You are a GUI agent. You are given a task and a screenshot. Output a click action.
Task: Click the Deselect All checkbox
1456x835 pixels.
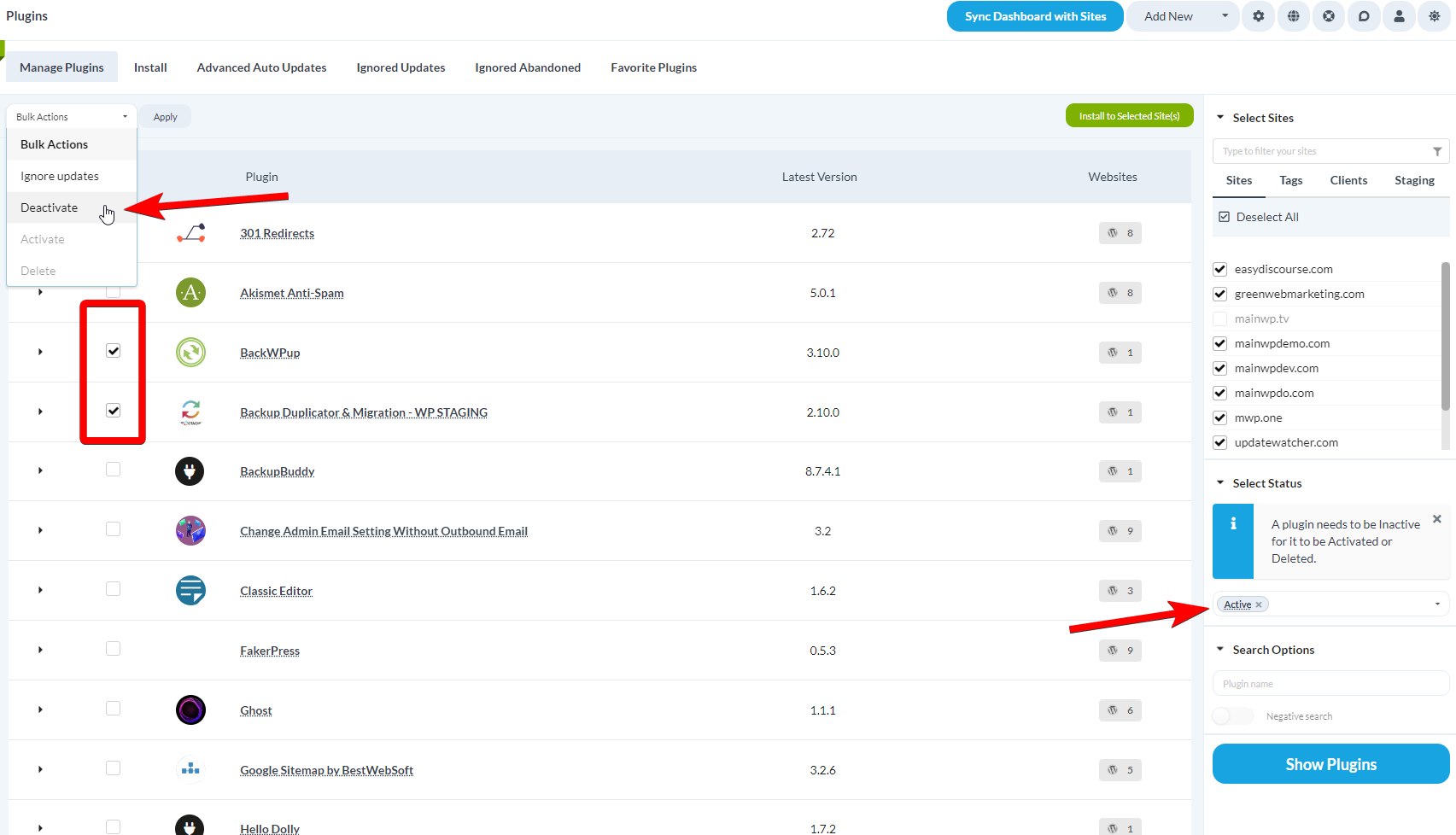click(x=1223, y=217)
